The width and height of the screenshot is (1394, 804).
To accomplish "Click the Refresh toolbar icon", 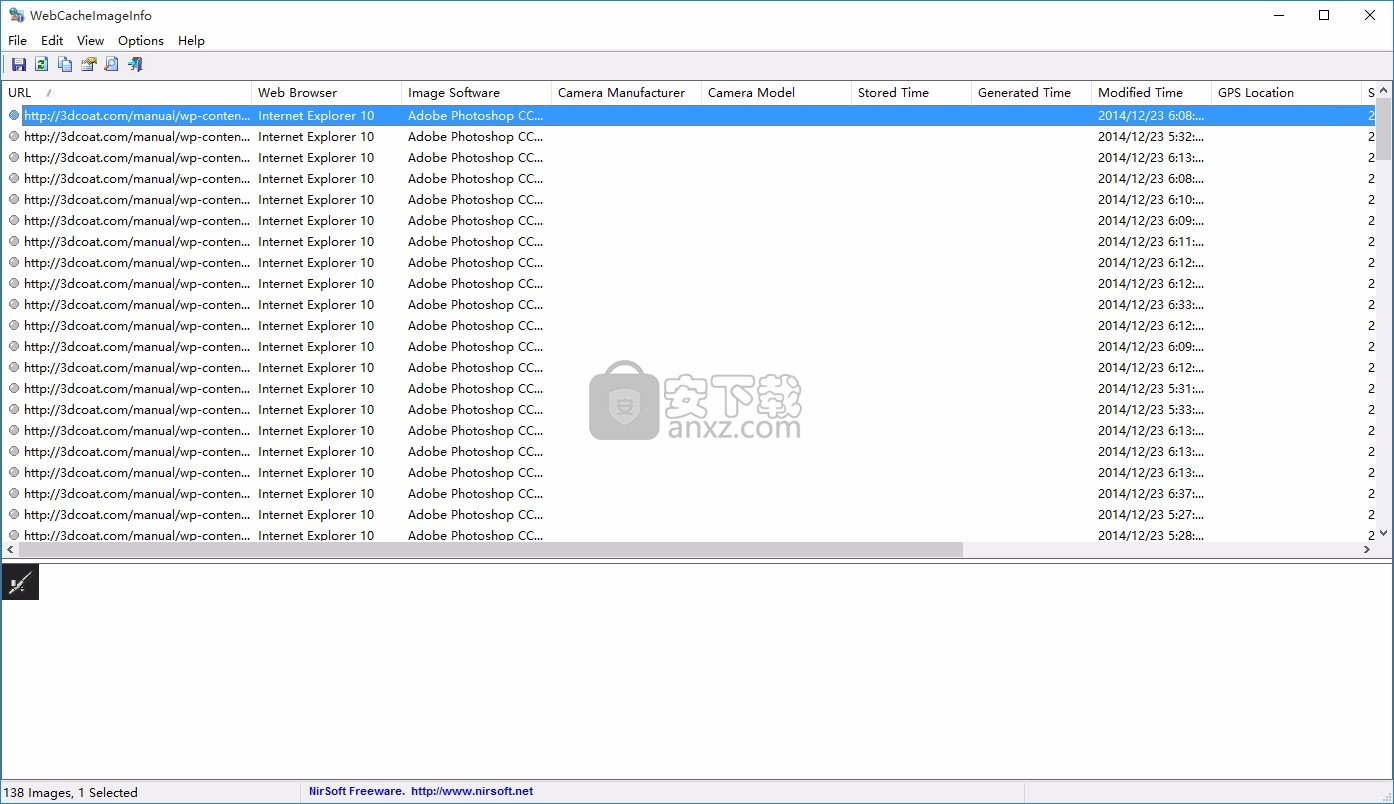I will [41, 65].
